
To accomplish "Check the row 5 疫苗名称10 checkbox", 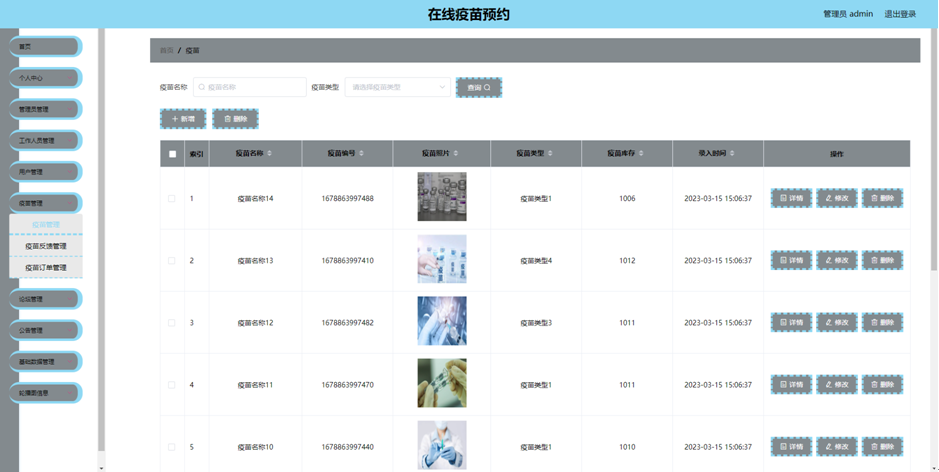I will (172, 447).
